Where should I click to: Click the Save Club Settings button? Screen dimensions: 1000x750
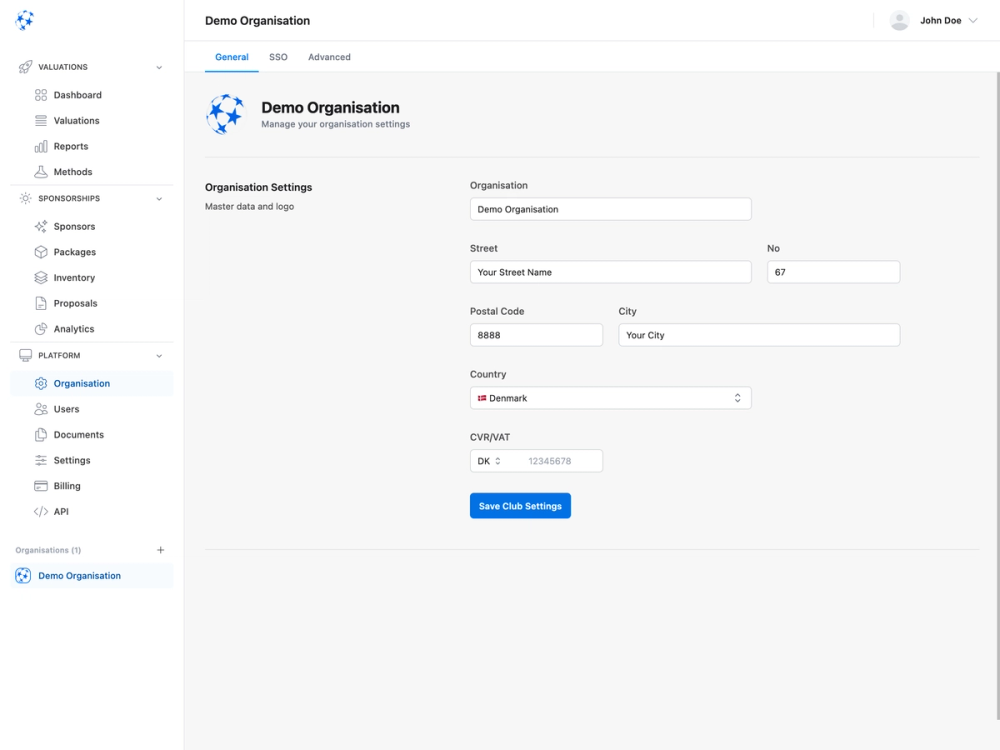tap(520, 505)
